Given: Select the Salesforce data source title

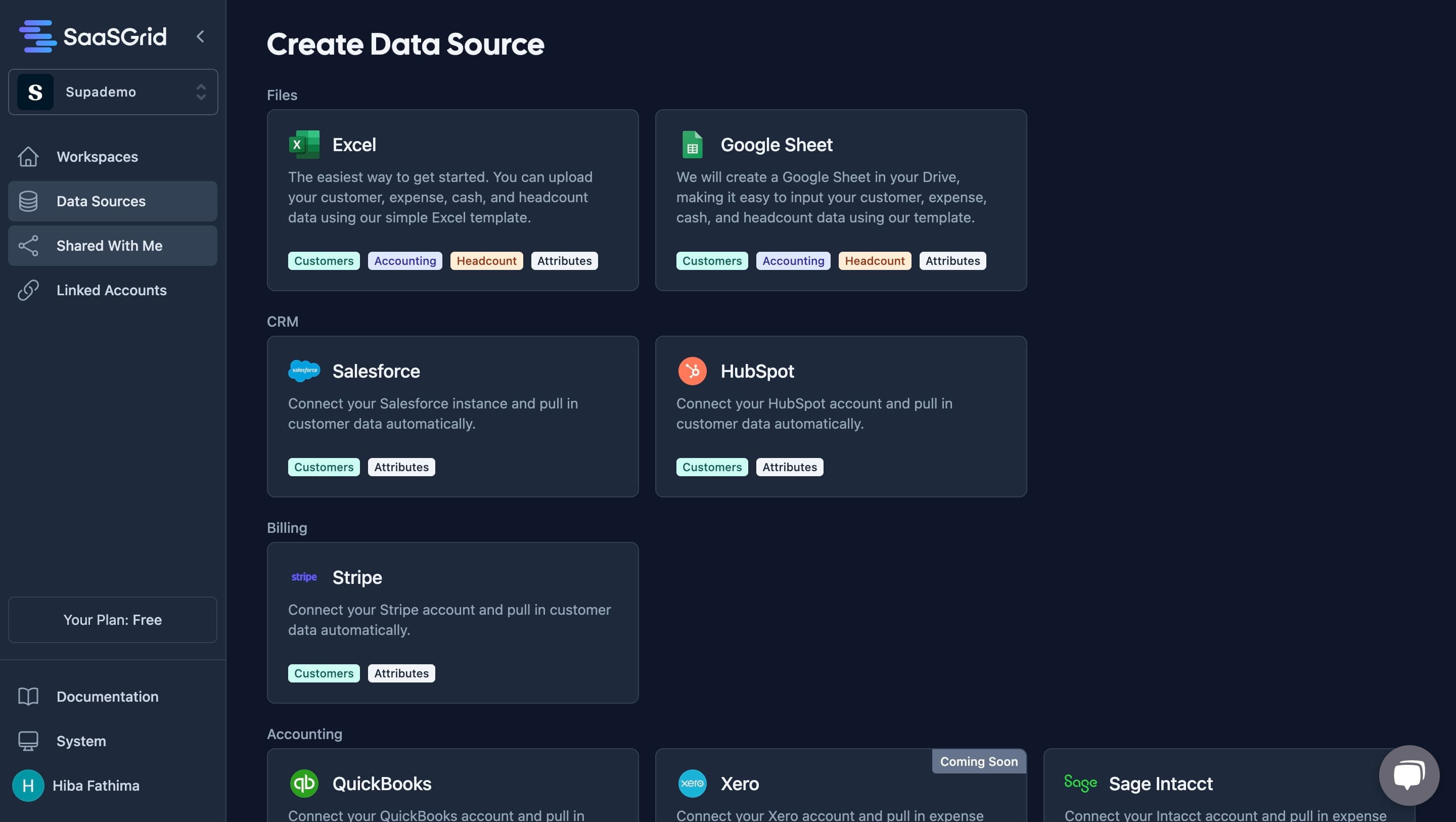Looking at the screenshot, I should (x=377, y=372).
